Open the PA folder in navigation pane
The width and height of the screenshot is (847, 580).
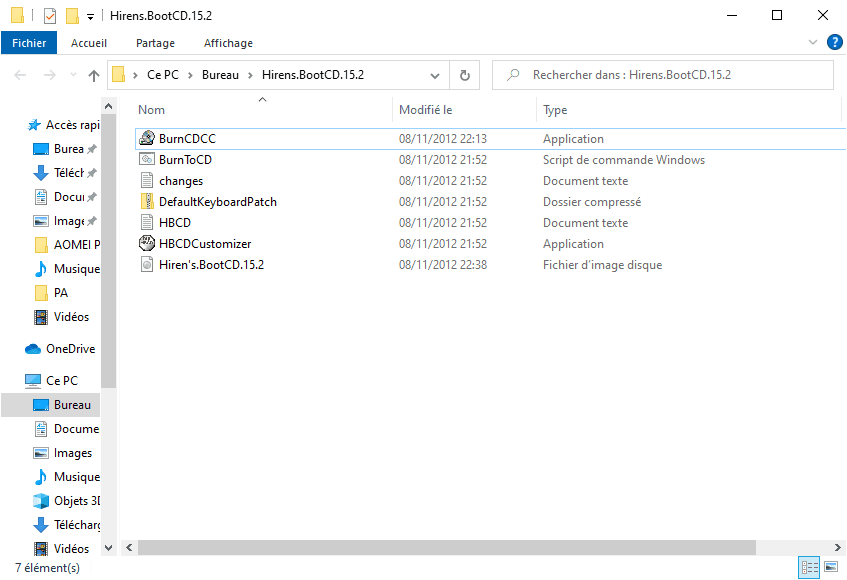[51, 293]
